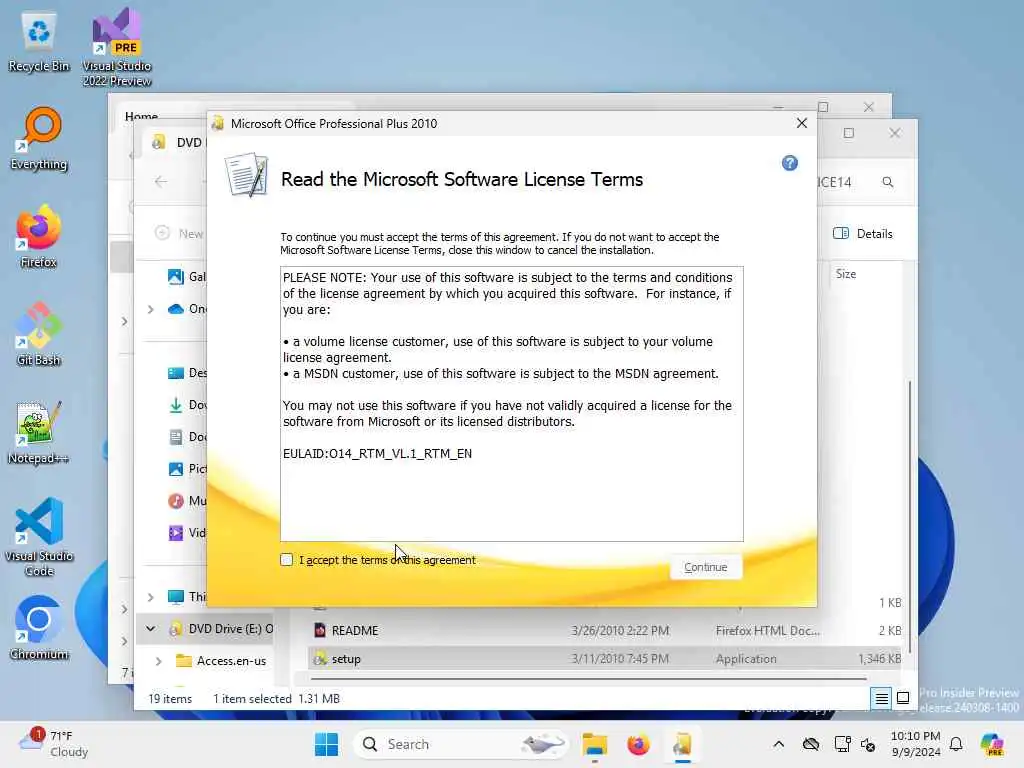Open Recycle Bin desktop icon

pos(39,42)
